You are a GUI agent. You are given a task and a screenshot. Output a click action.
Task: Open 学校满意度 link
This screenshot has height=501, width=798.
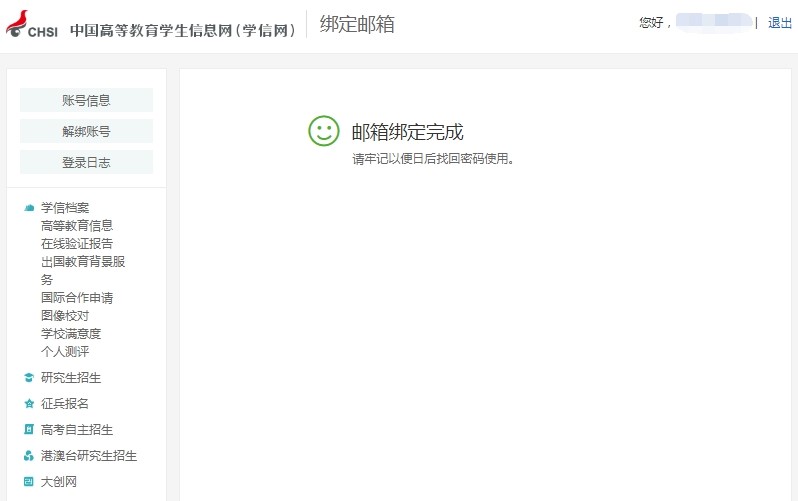71,334
